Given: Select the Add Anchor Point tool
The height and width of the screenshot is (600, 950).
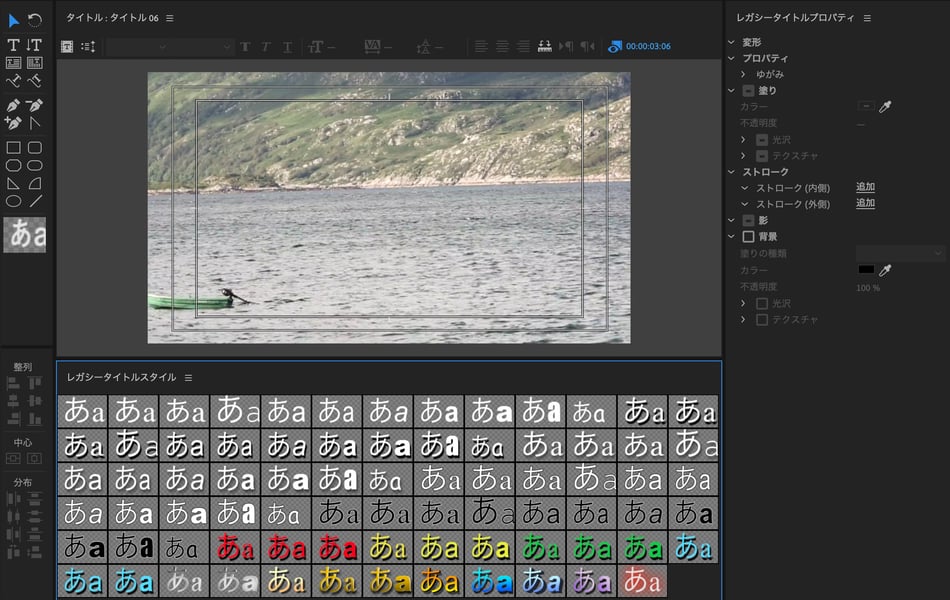Looking at the screenshot, I should [x=14, y=123].
